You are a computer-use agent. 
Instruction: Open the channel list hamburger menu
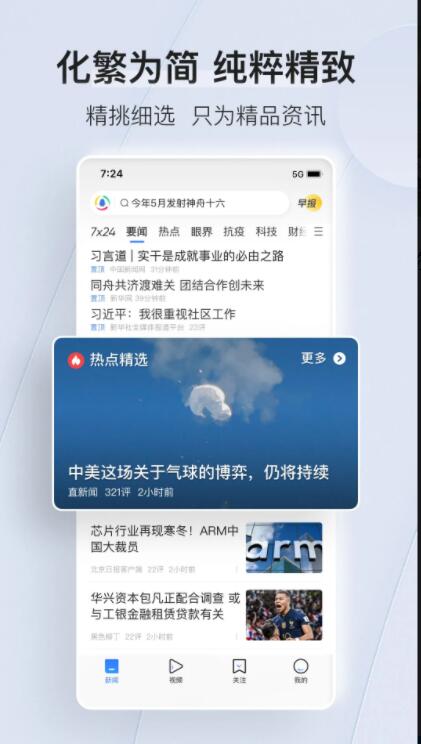(x=318, y=232)
